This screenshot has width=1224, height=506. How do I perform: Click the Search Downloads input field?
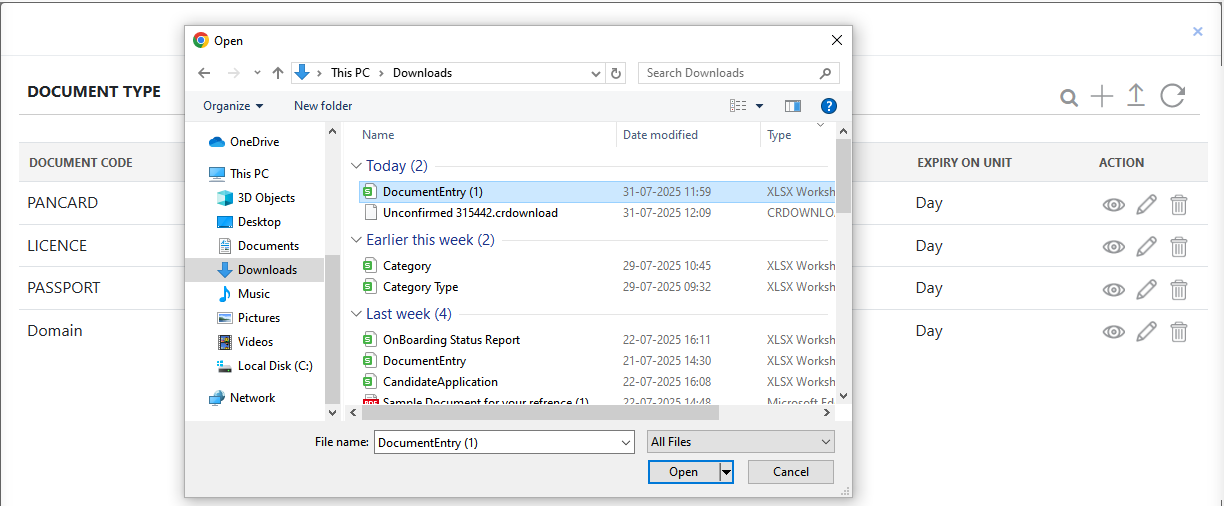point(730,73)
